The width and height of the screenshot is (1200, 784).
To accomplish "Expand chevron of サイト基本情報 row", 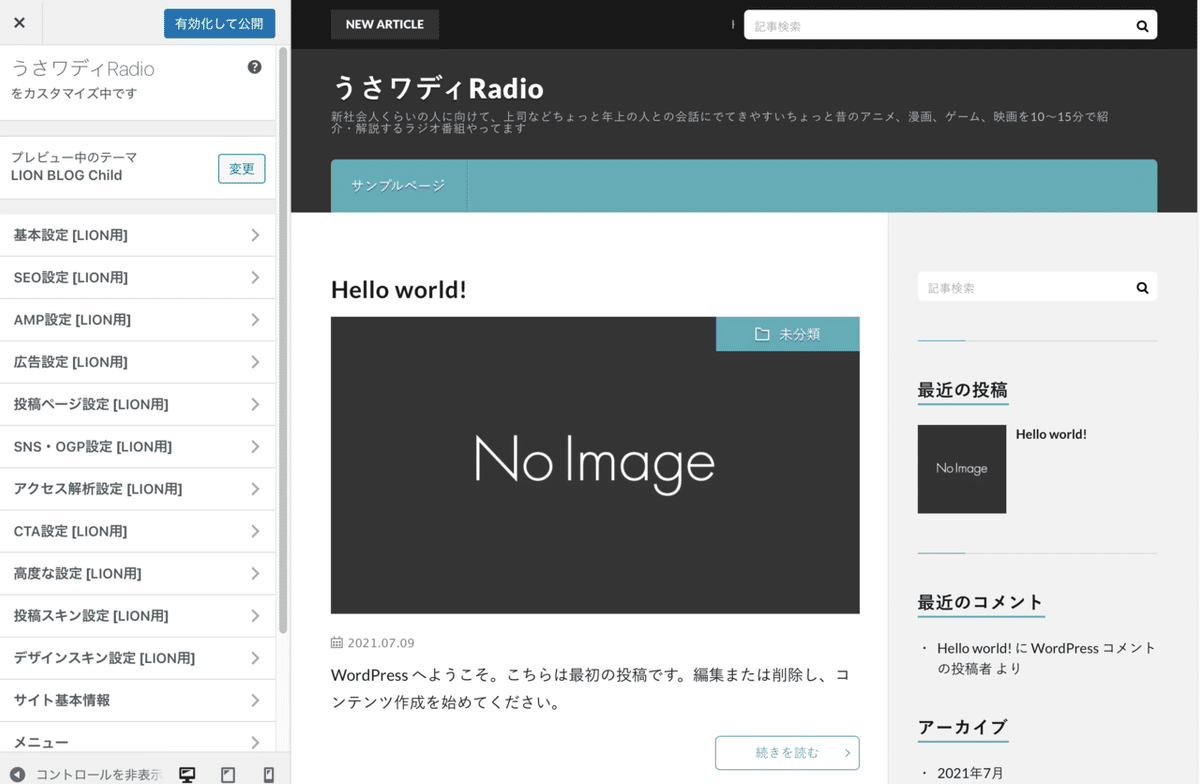I will pos(255,700).
